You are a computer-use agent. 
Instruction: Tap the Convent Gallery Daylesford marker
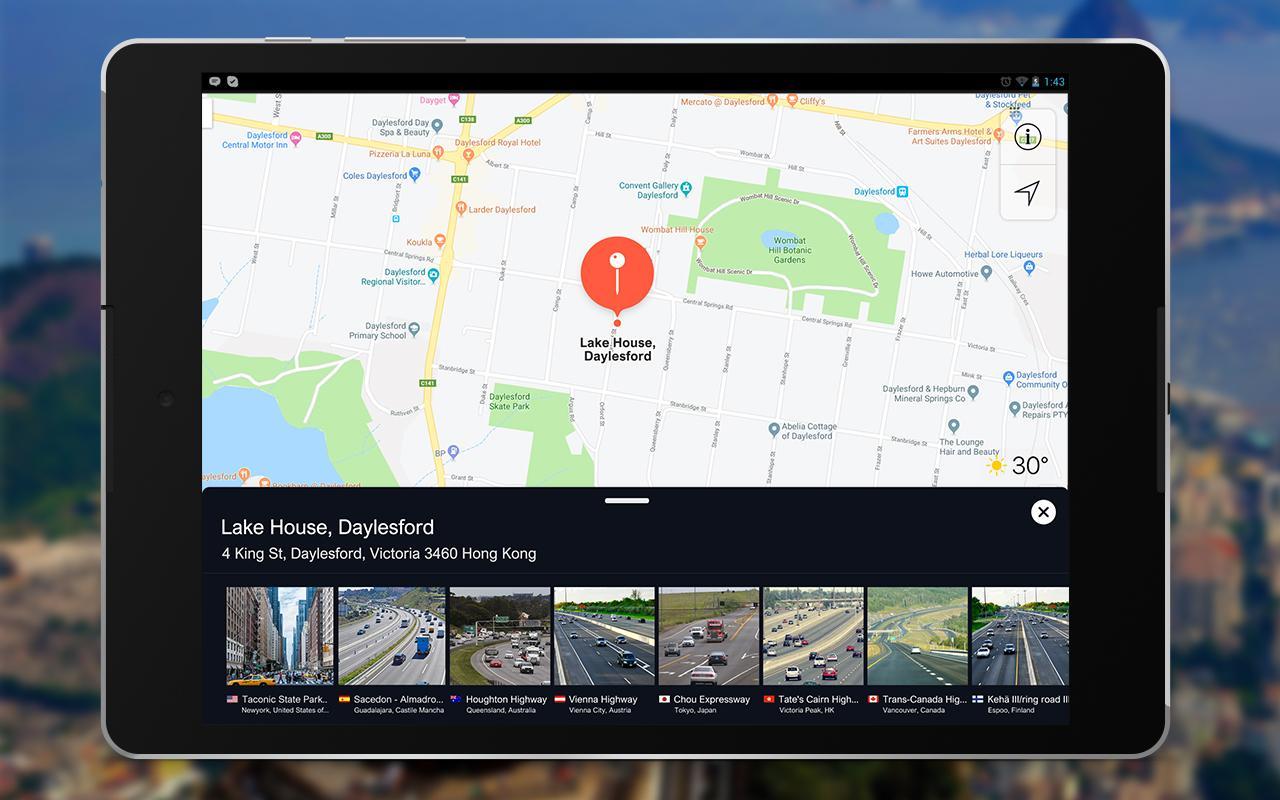[x=687, y=186]
